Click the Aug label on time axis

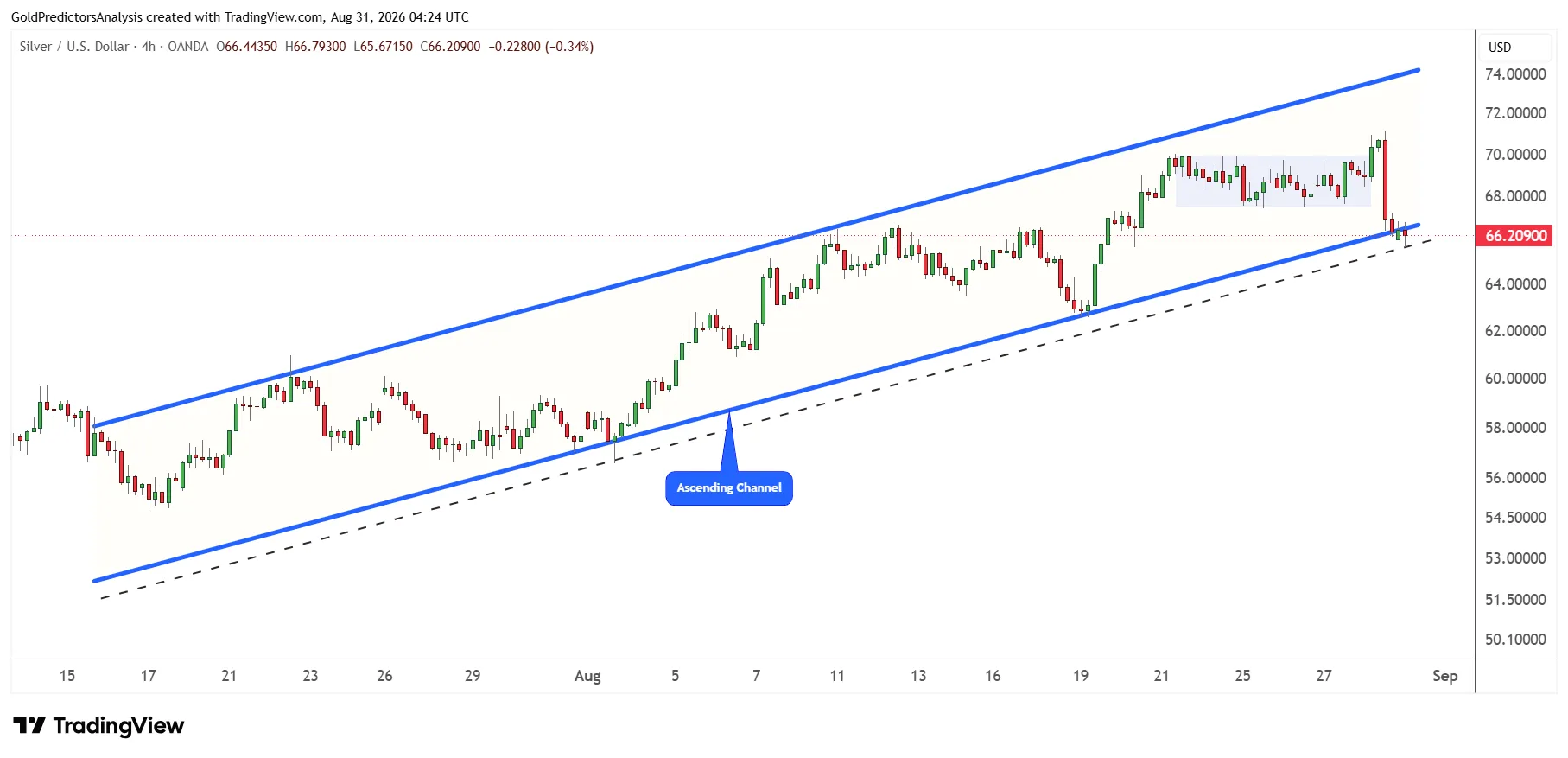[587, 676]
